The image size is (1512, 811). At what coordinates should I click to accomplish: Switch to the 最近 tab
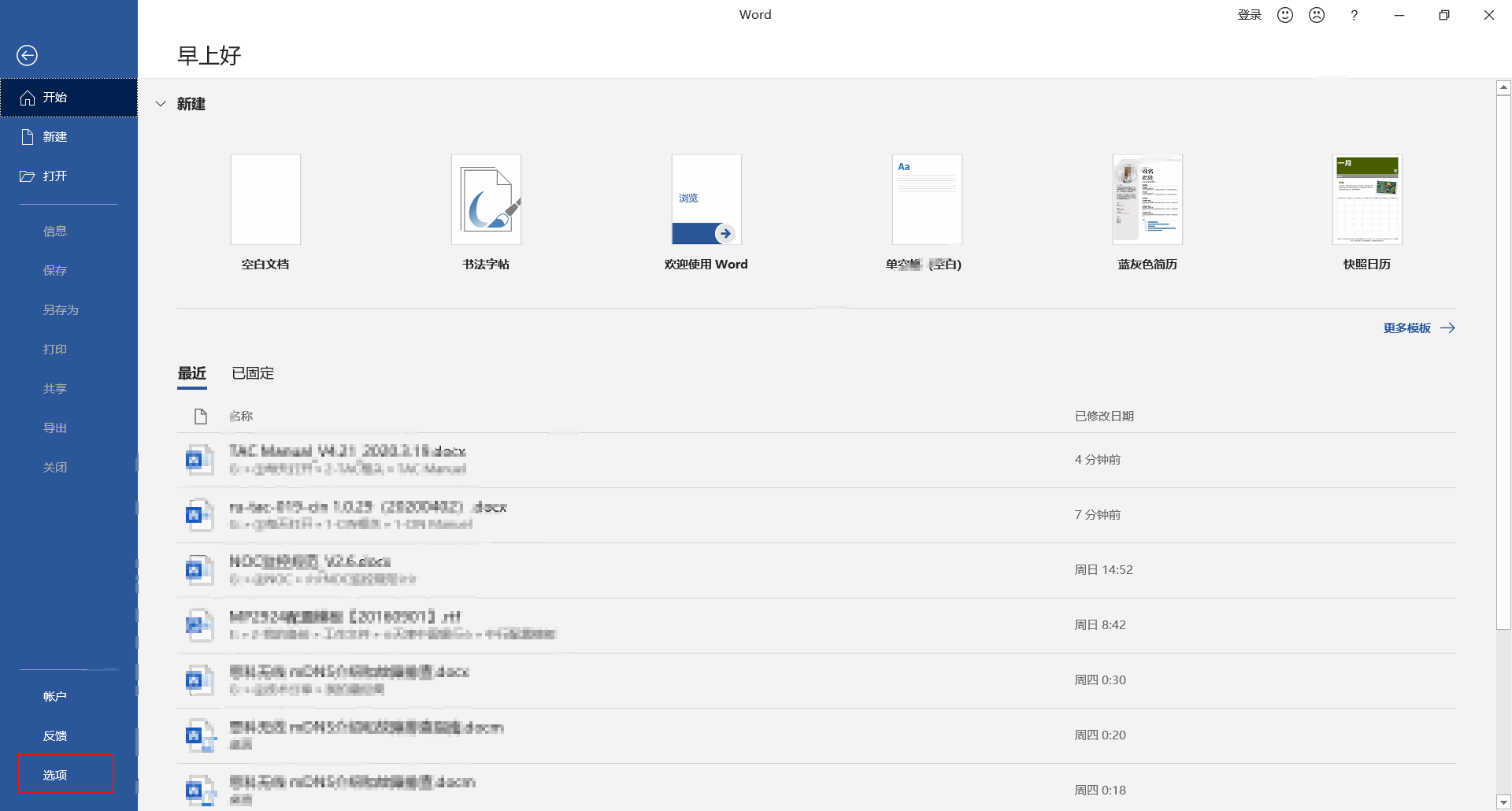[x=192, y=373]
